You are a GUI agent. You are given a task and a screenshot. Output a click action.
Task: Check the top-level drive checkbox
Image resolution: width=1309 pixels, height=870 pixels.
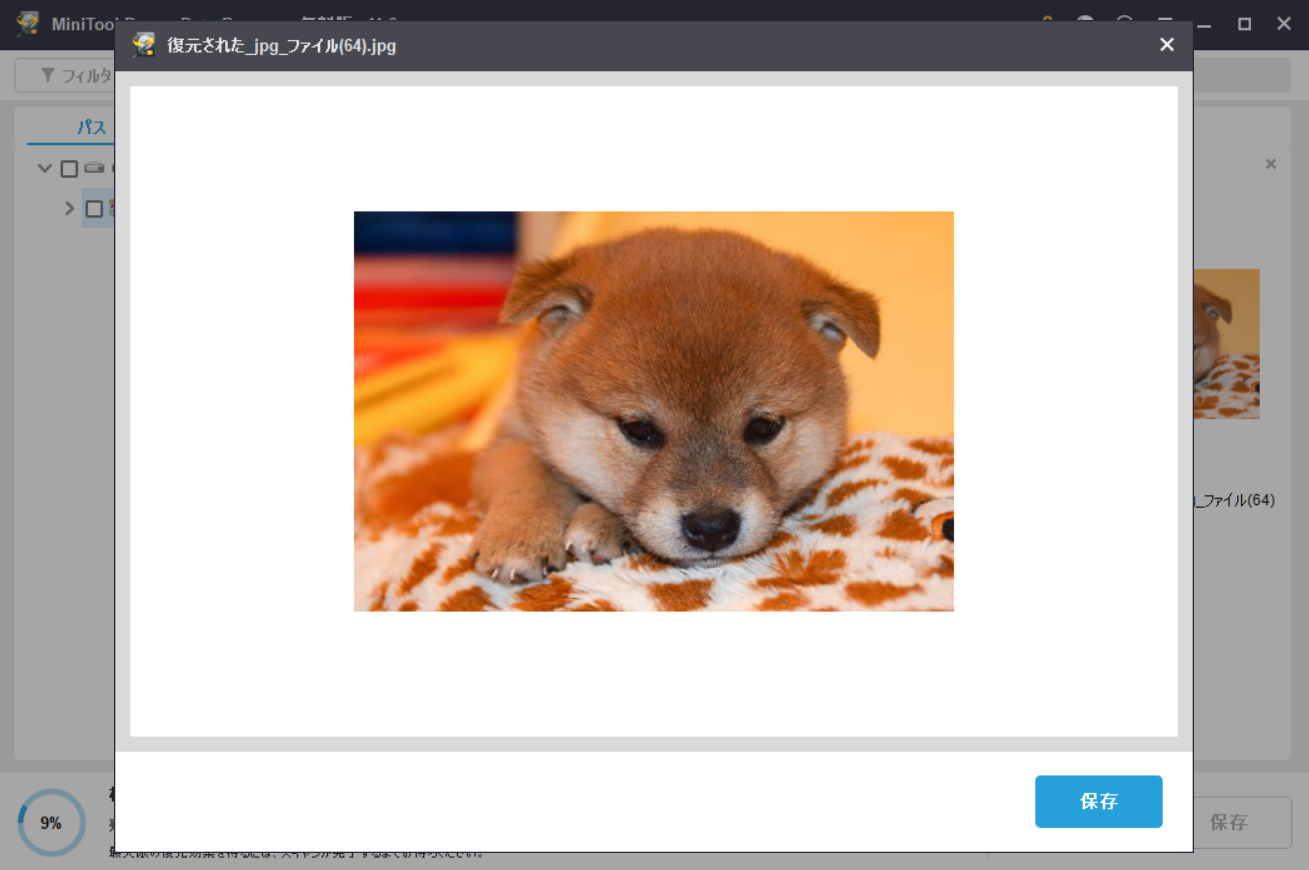69,168
